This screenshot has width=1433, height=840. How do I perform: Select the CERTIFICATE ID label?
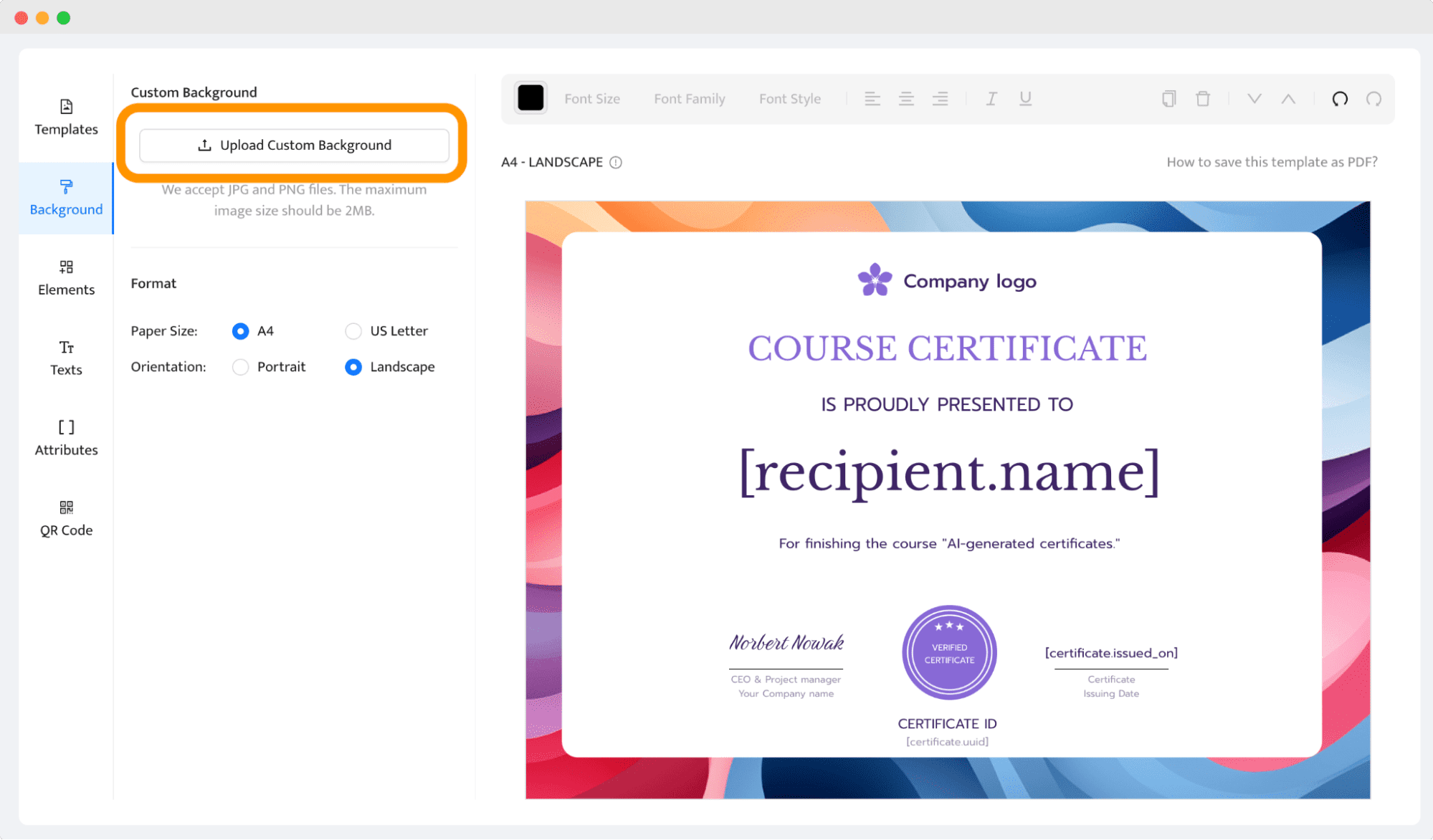point(947,724)
